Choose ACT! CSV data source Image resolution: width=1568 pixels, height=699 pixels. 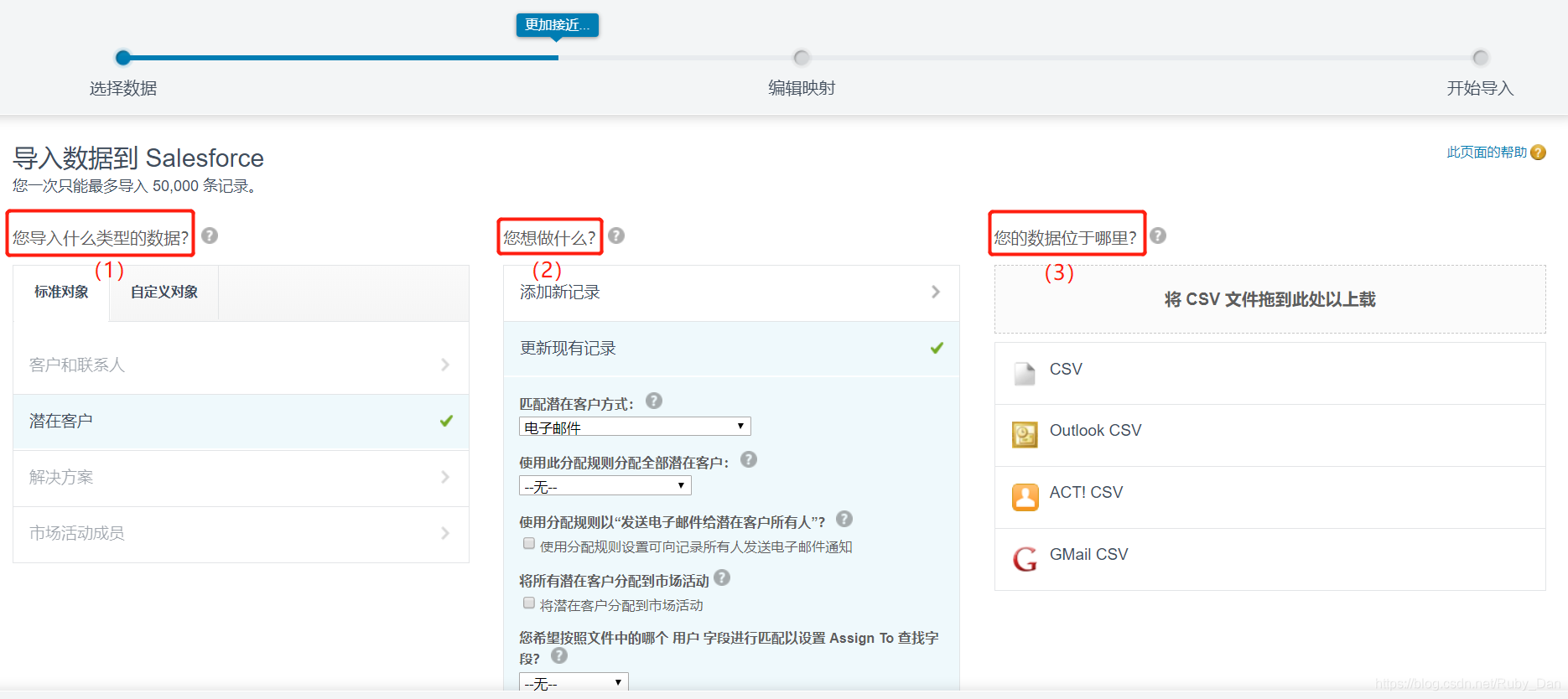click(x=1269, y=497)
